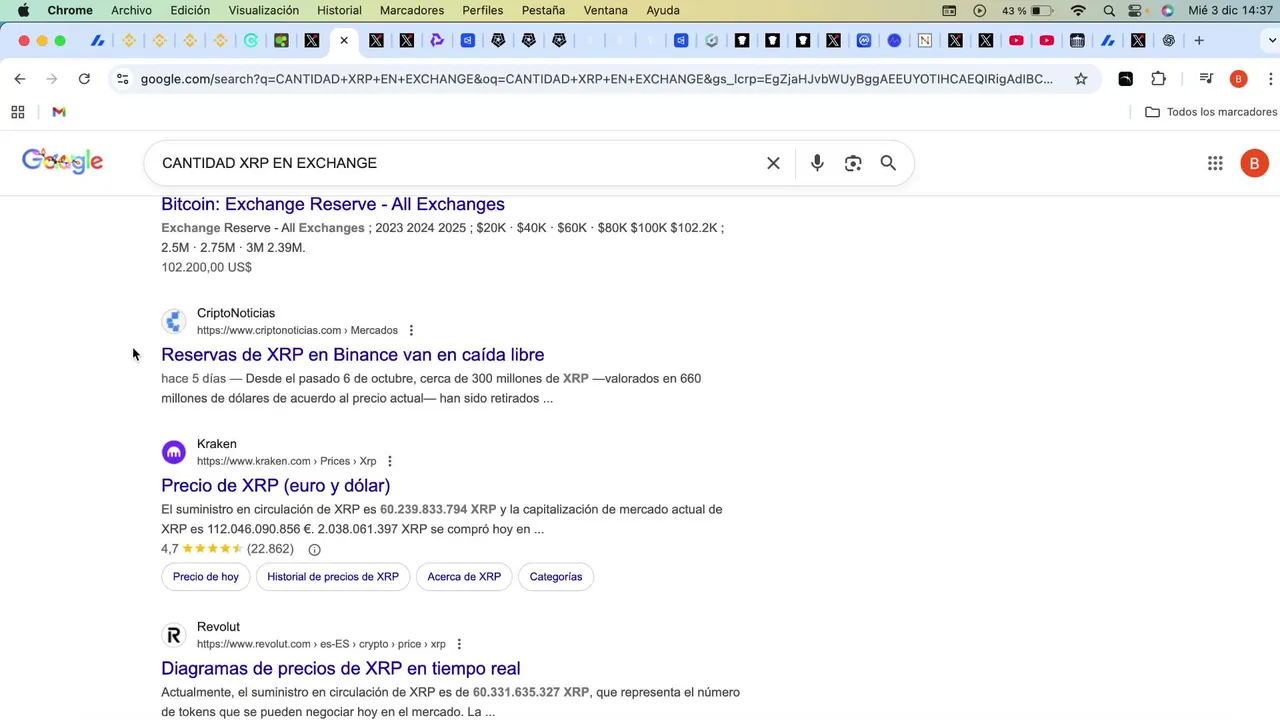Bookmark this page with the star icon
The image size is (1280, 720).
pos(1081,79)
